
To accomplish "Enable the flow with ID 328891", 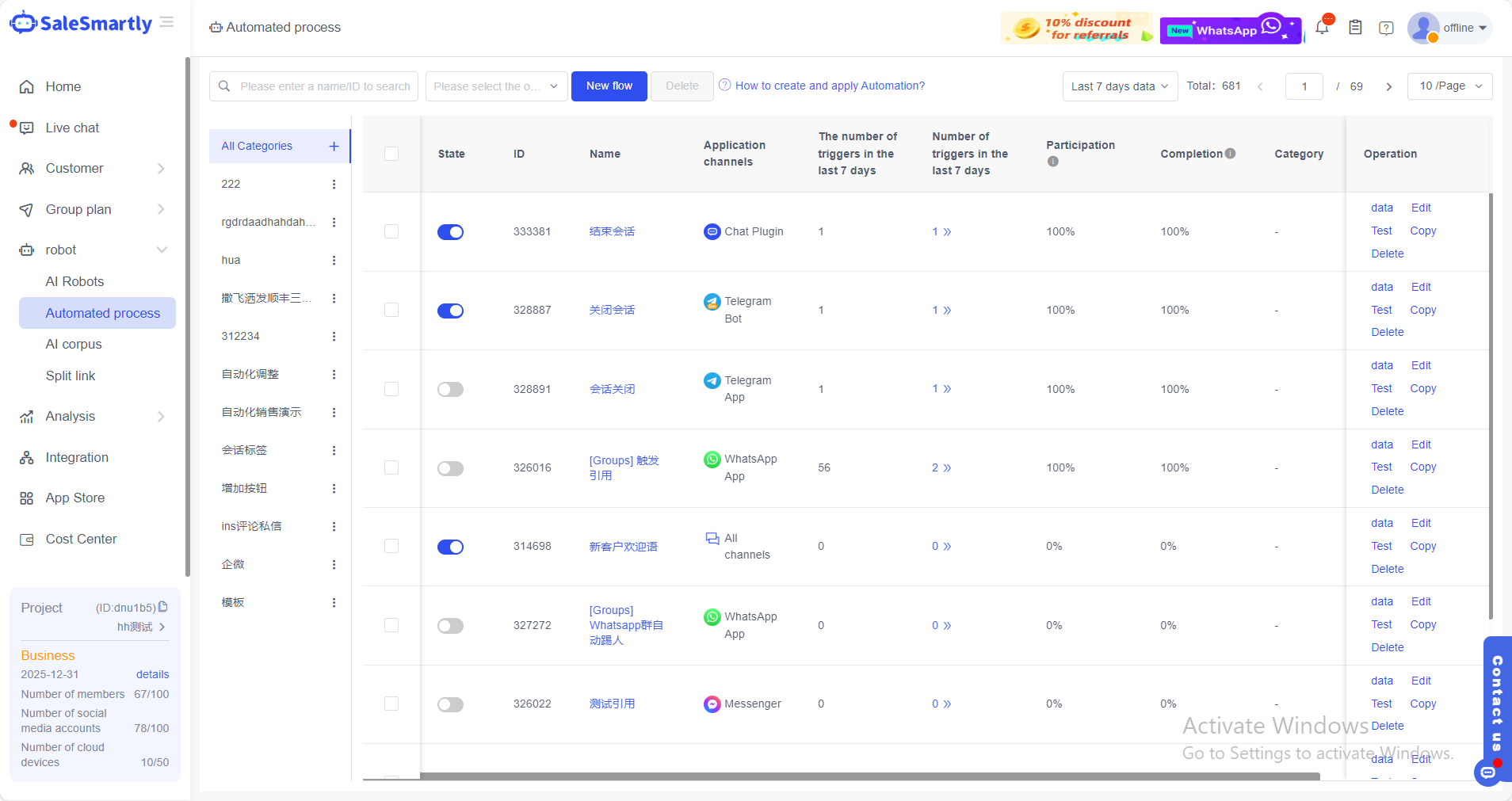I will coord(450,390).
